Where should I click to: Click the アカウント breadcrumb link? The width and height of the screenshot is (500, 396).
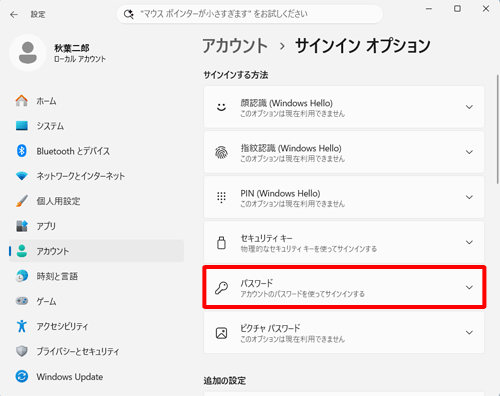235,45
